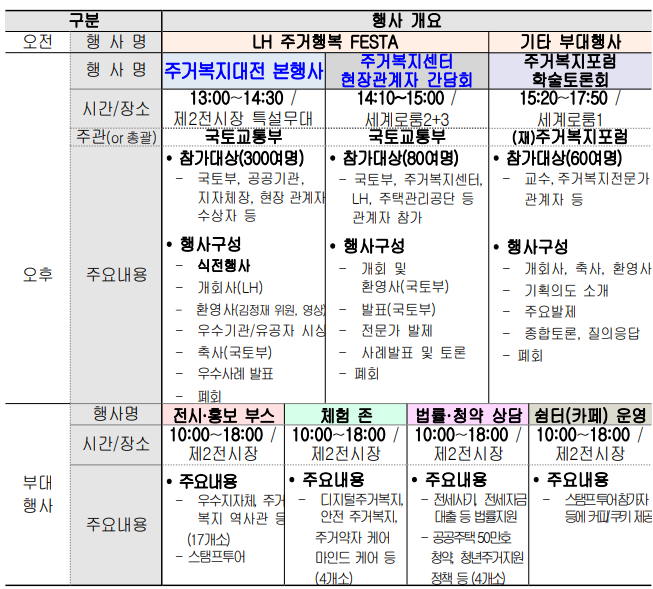Click '전문가 발제' item
Screen dimensions: 653x589
397,331
